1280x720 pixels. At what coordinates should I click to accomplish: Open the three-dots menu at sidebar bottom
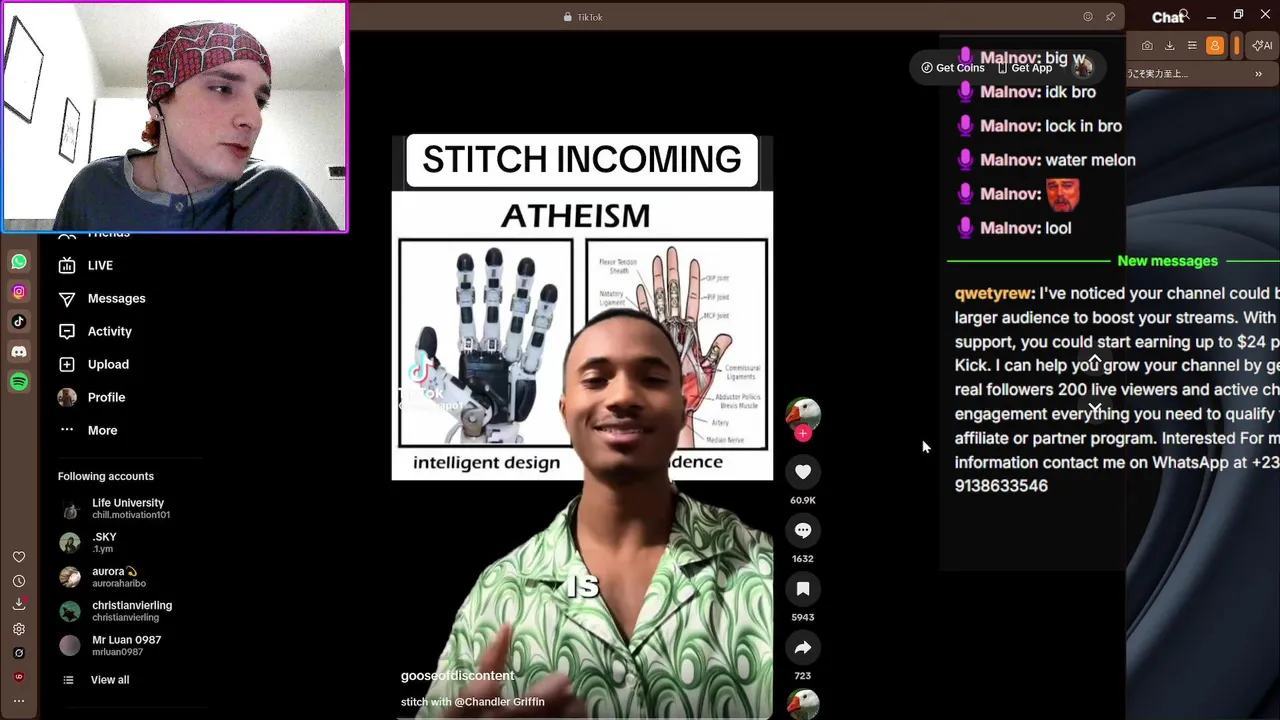click(19, 701)
